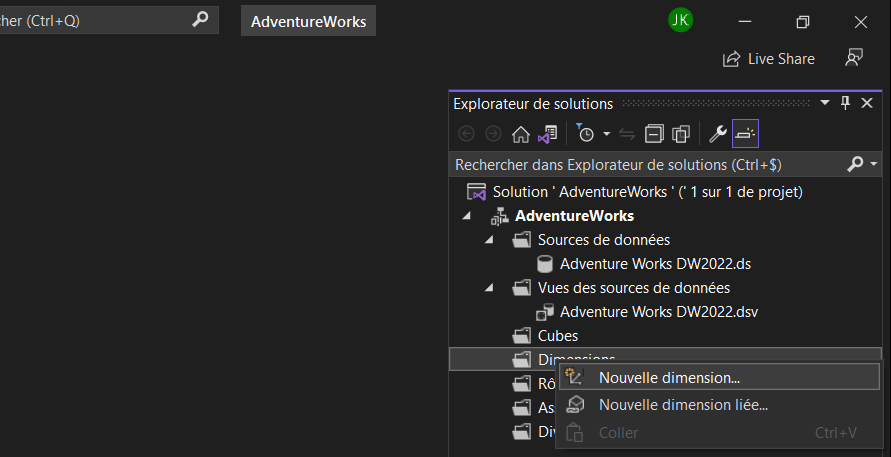This screenshot has height=457, width=891.
Task: Click folder icon of Sources de données
Action: coord(522,240)
